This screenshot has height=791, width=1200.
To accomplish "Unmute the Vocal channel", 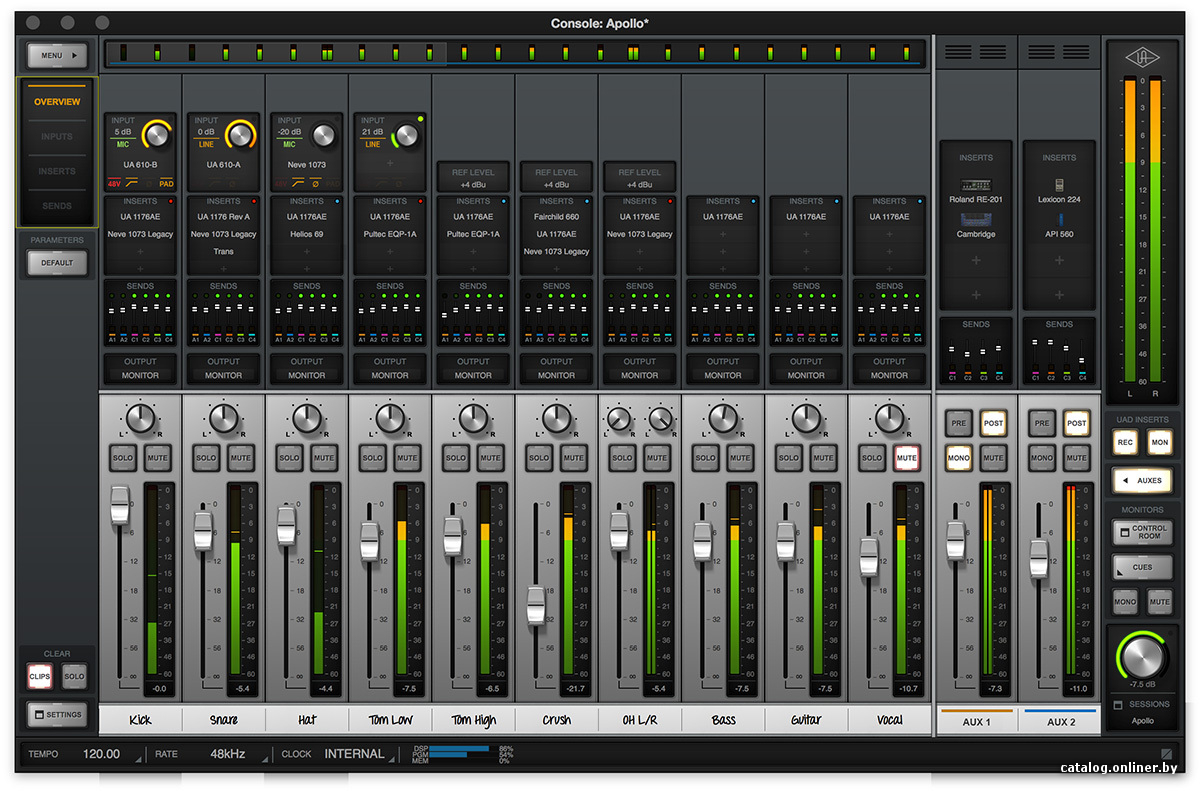I will pos(906,458).
